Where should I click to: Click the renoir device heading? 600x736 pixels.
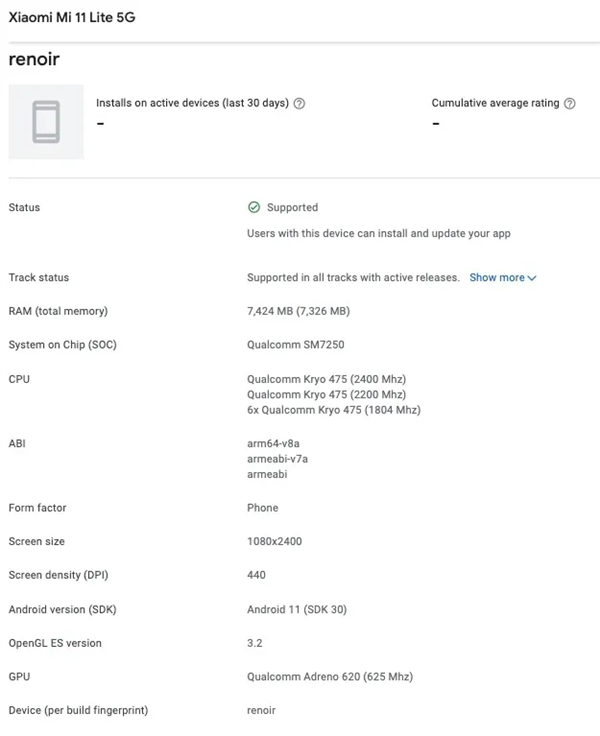(34, 59)
